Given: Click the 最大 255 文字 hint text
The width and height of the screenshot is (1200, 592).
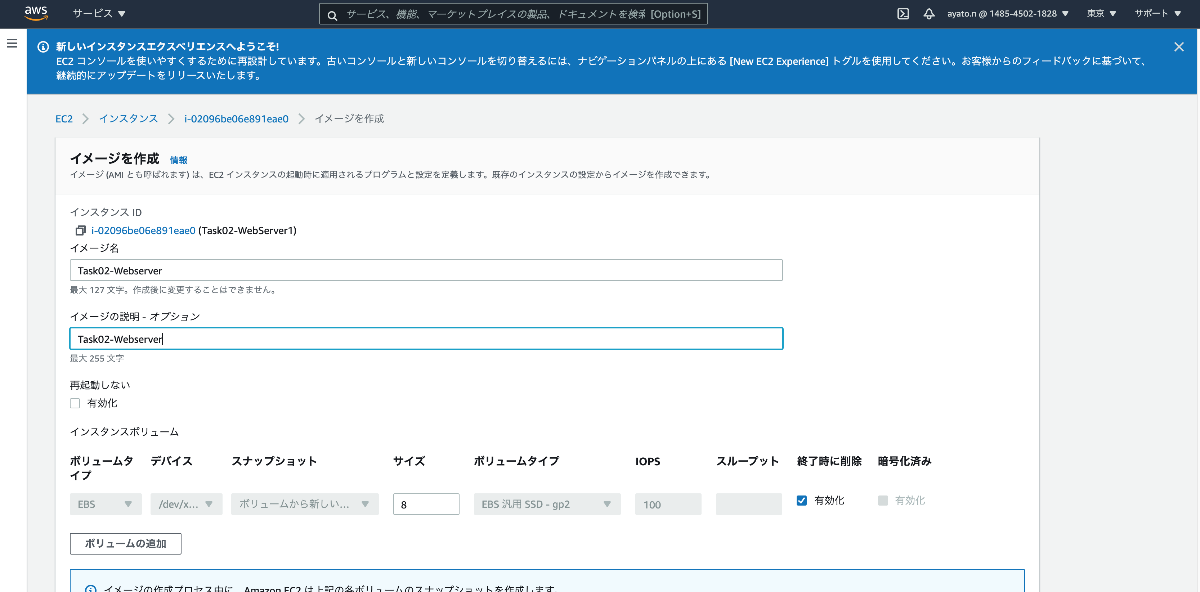Looking at the screenshot, I should click(x=97, y=358).
